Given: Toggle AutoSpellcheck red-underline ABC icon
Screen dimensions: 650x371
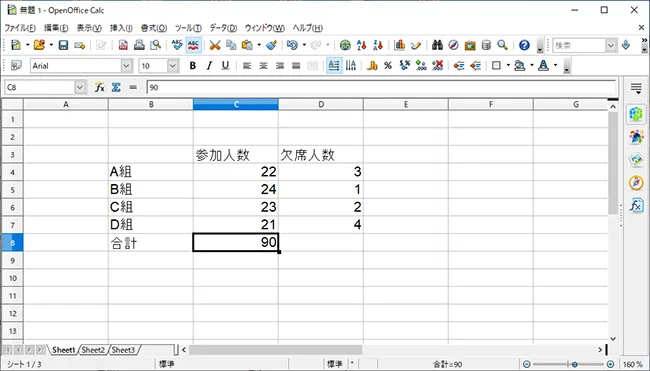Looking at the screenshot, I should click(x=194, y=45).
